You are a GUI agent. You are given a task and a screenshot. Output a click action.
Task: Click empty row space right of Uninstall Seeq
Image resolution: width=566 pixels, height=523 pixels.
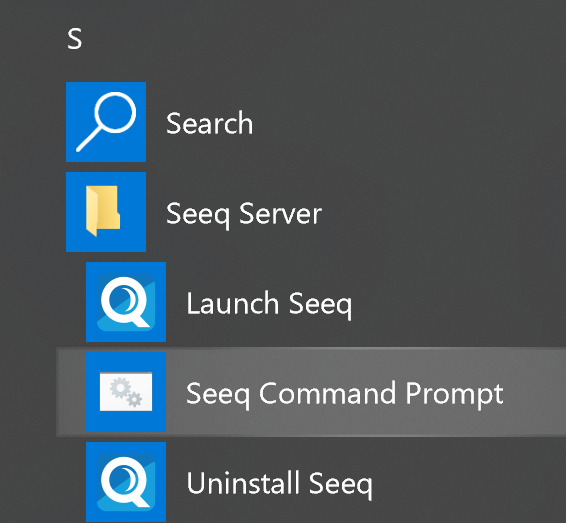point(469,482)
